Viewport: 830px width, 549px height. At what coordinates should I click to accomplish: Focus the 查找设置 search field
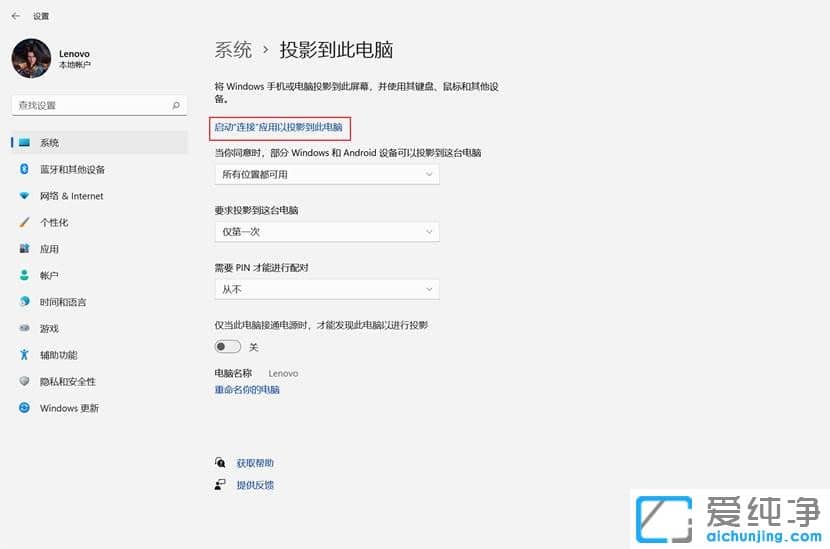[99, 105]
